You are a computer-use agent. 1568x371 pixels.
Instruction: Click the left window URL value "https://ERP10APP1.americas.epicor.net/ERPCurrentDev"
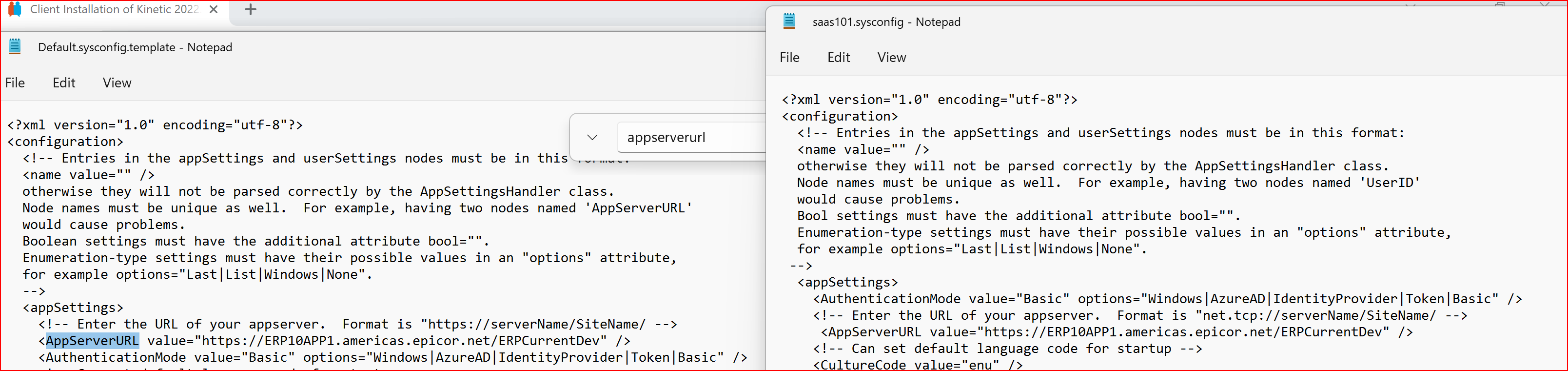pos(404,341)
